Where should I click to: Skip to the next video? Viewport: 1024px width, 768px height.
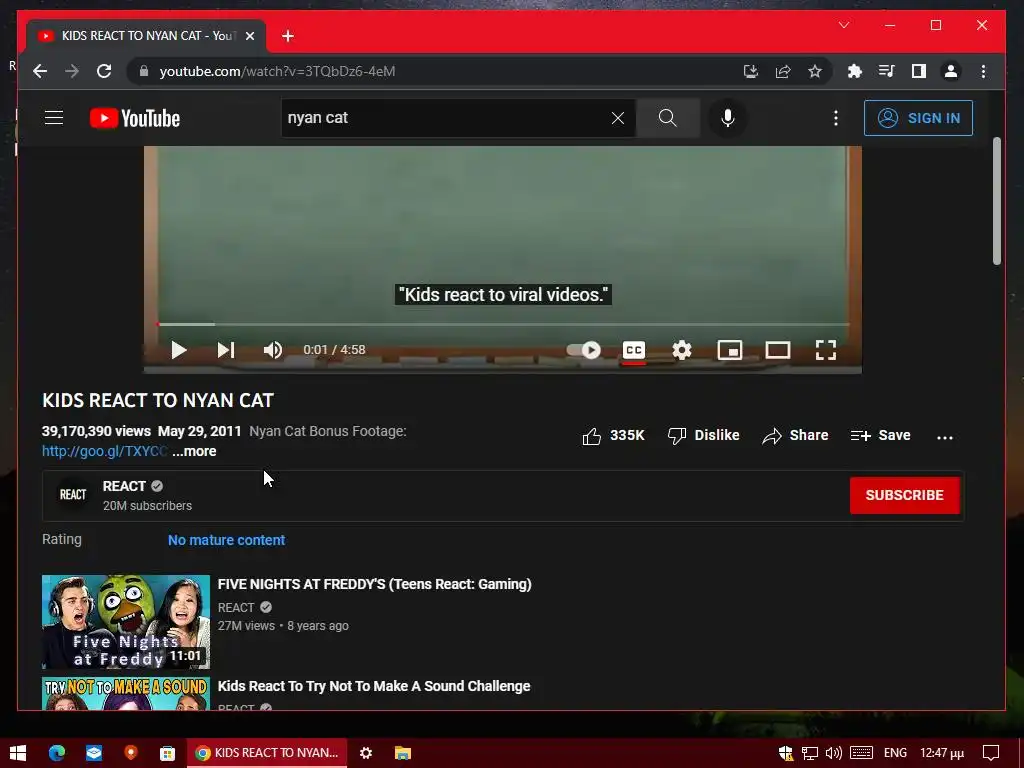(x=226, y=350)
